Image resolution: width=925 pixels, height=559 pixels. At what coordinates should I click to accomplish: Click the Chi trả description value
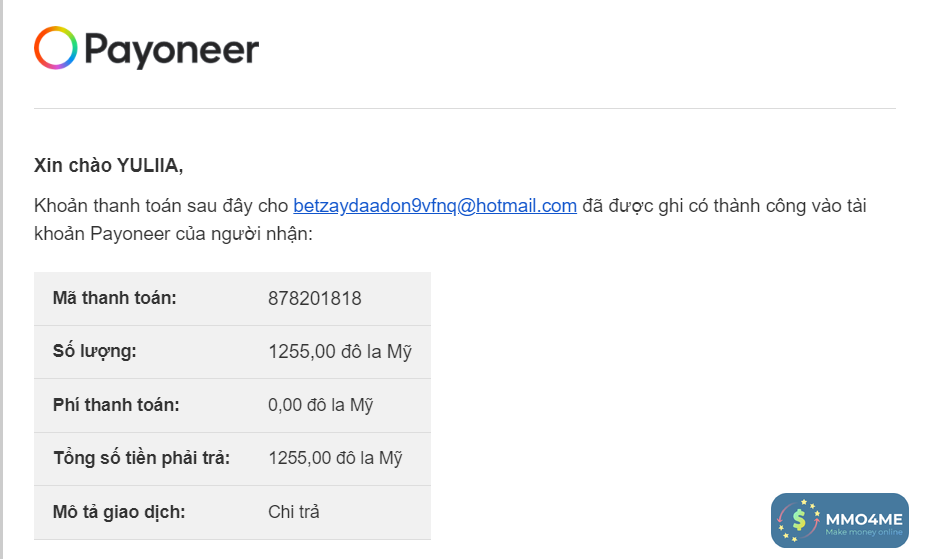point(294,512)
